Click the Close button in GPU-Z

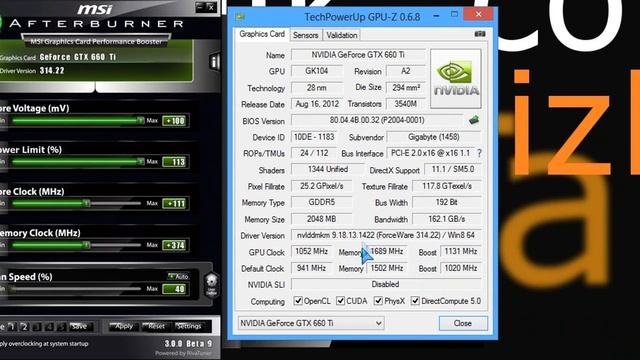click(463, 323)
